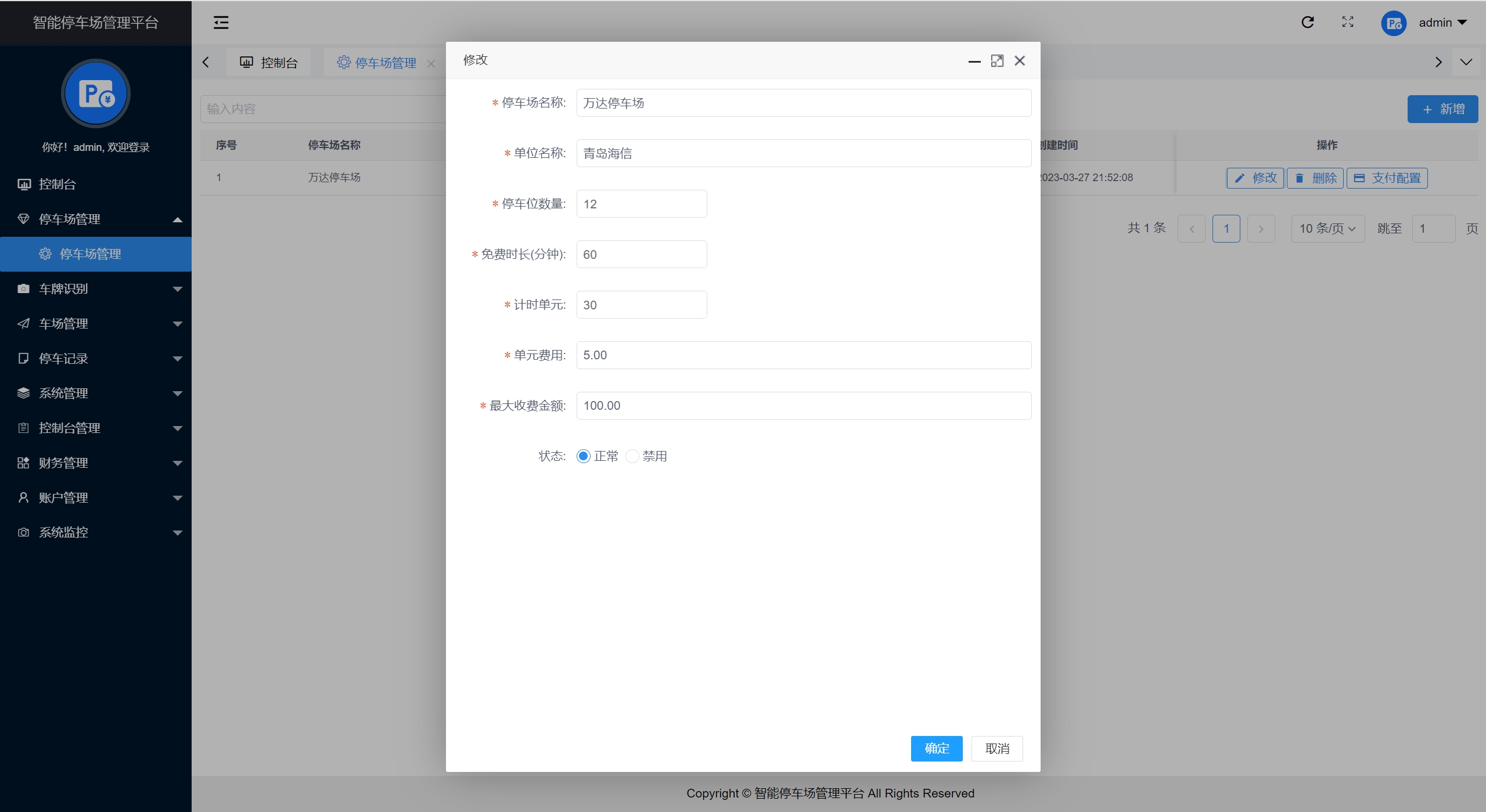Maximize the 修改 dialog window
Viewport: 1486px width, 812px height.
(997, 61)
